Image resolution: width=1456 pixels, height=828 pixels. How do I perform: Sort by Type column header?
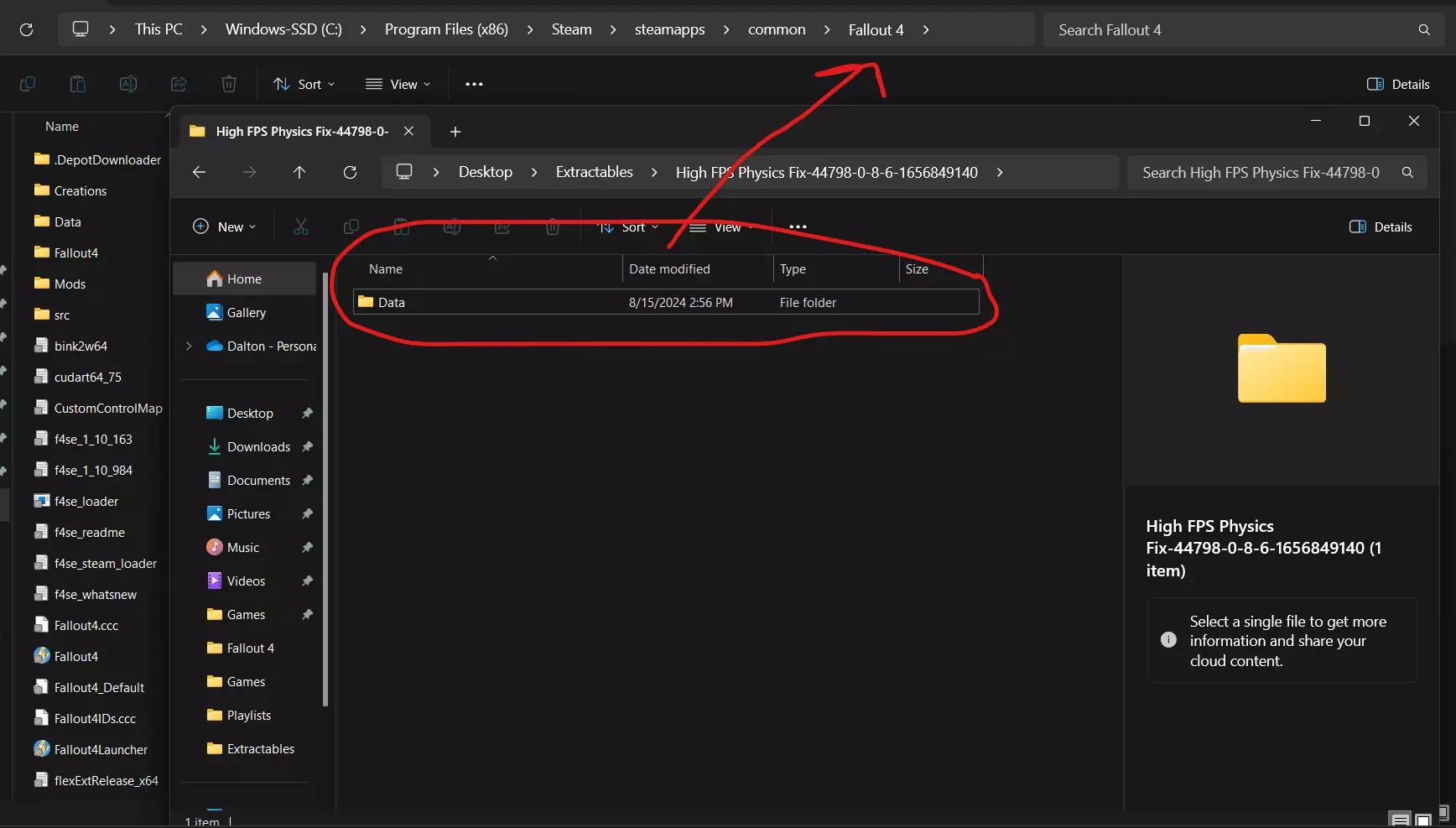coord(836,268)
